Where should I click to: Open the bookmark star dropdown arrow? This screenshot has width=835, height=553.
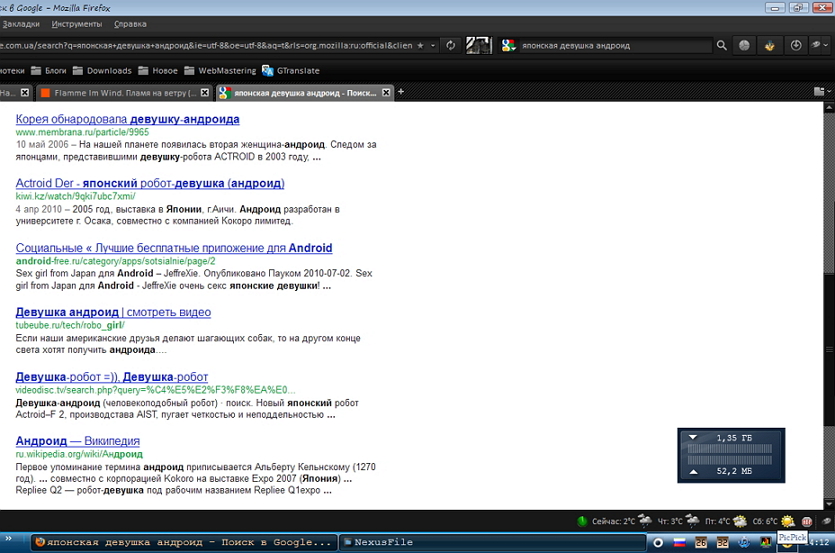[x=433, y=46]
